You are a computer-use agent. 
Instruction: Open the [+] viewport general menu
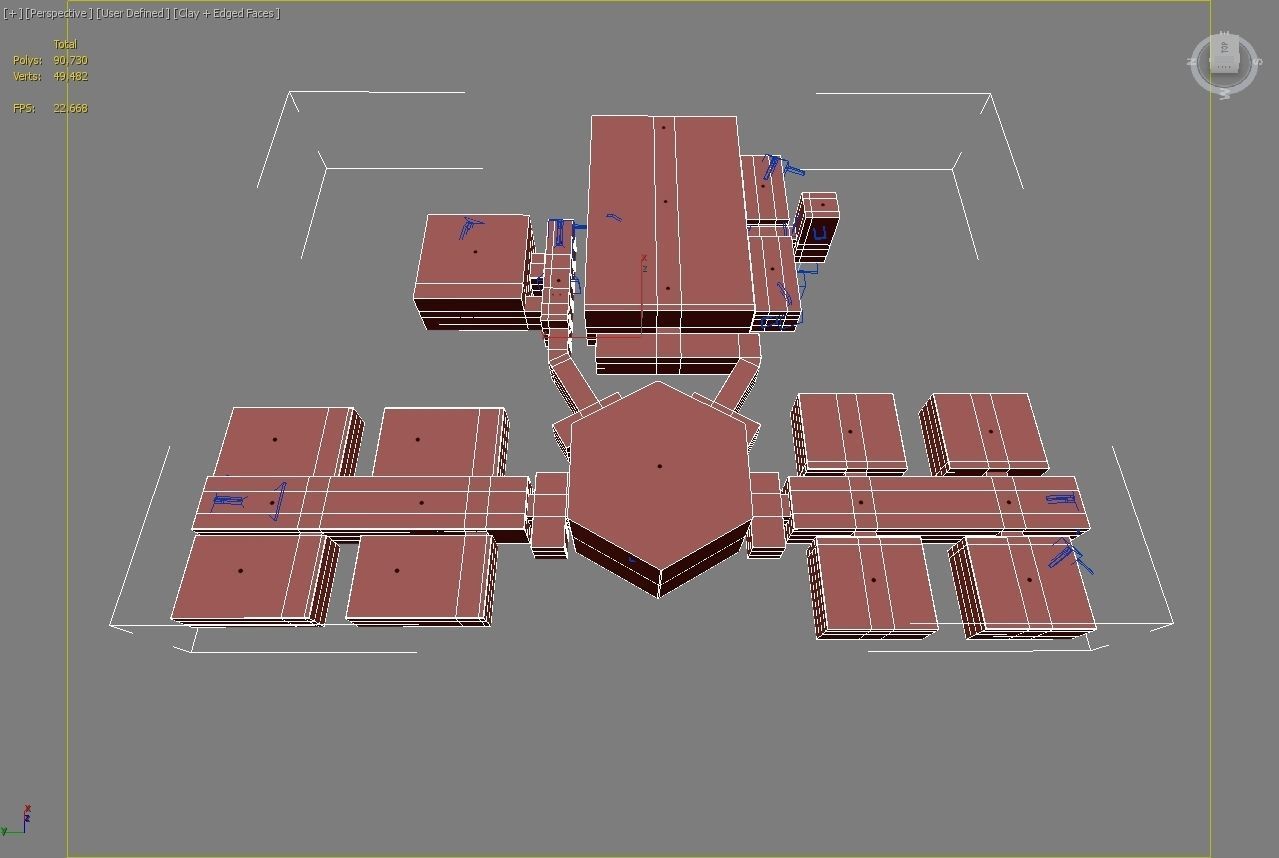14,13
